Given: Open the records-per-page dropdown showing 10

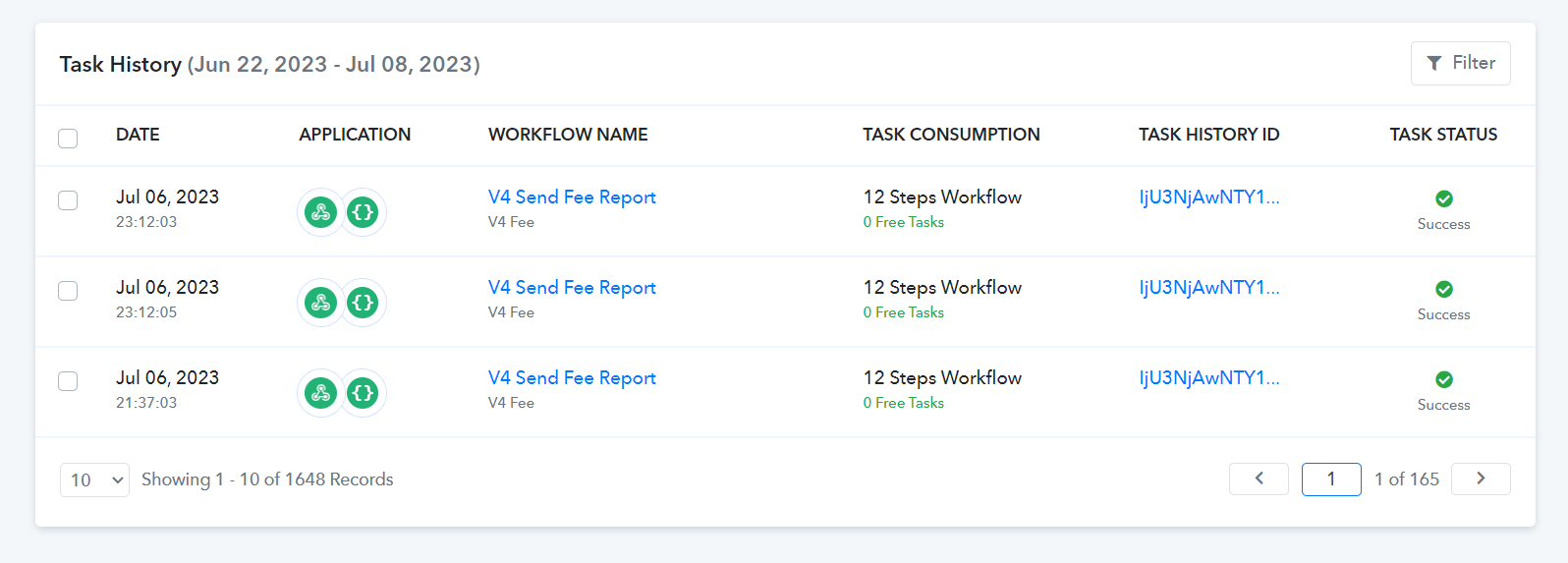Looking at the screenshot, I should 94,479.
